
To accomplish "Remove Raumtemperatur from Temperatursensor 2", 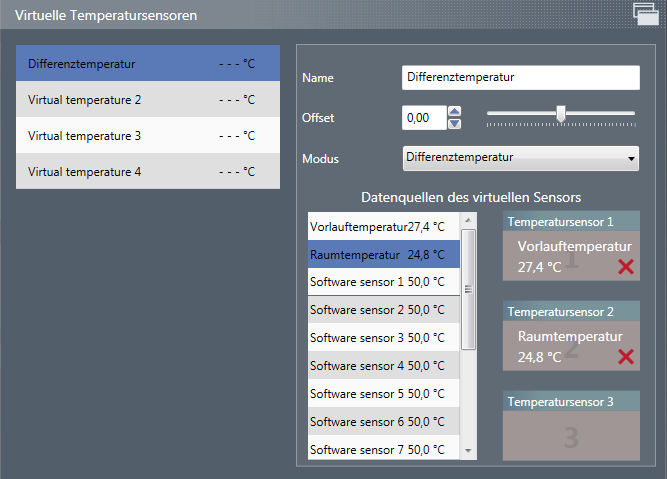I will point(626,357).
